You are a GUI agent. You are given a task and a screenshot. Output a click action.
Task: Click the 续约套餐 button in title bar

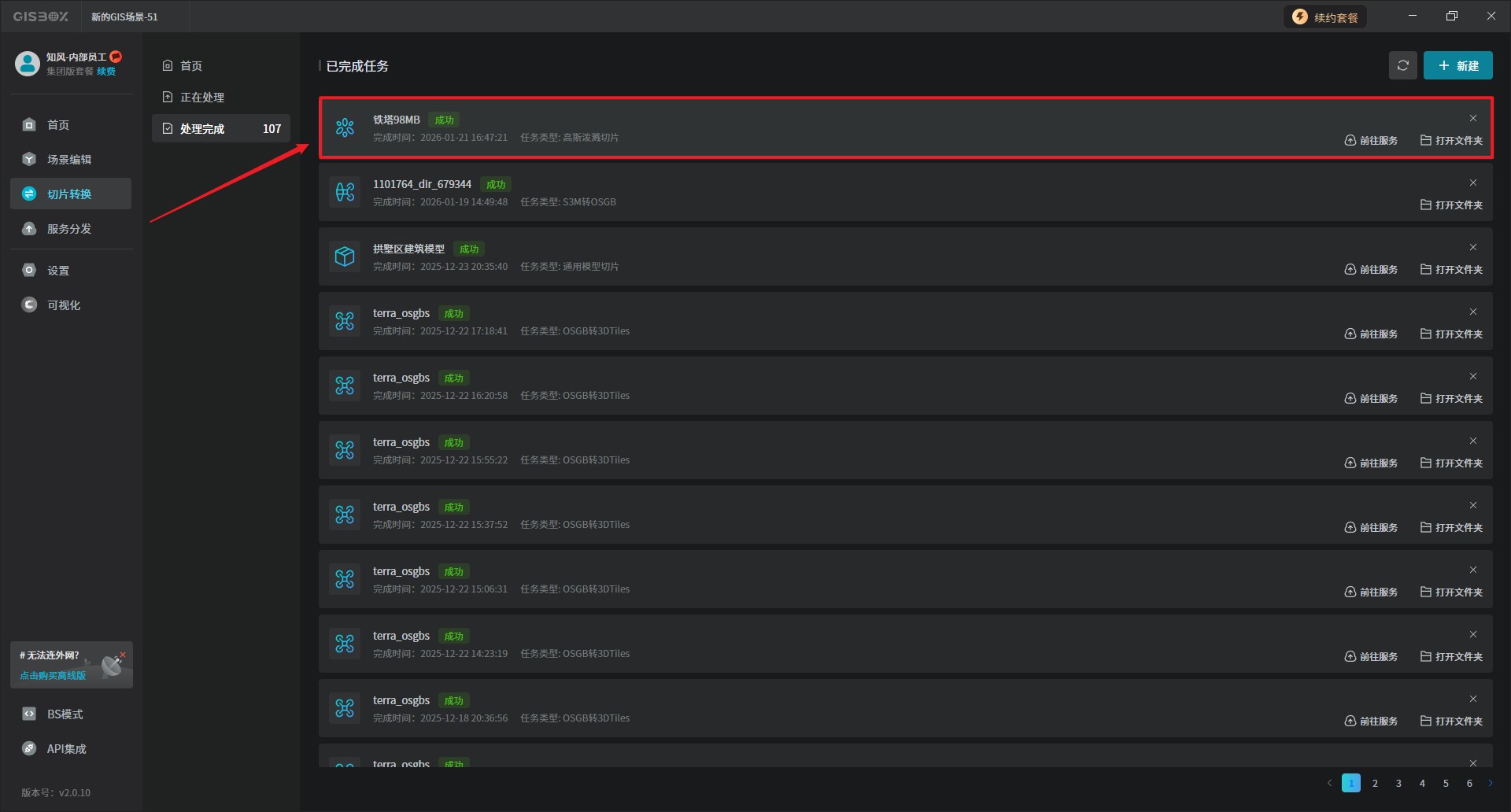(x=1326, y=17)
